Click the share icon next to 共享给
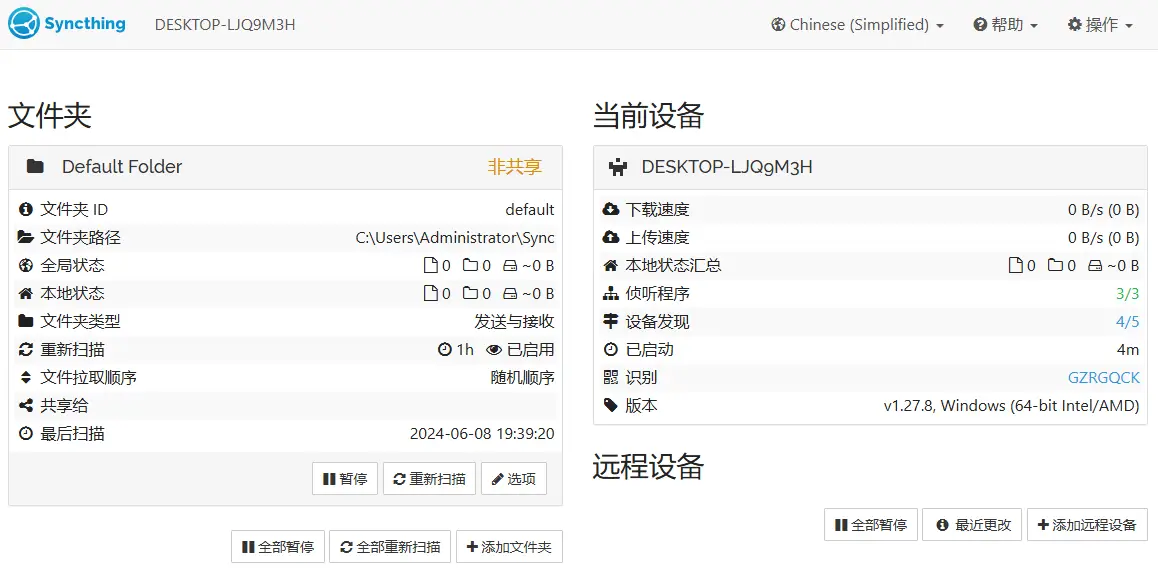 click(26, 406)
